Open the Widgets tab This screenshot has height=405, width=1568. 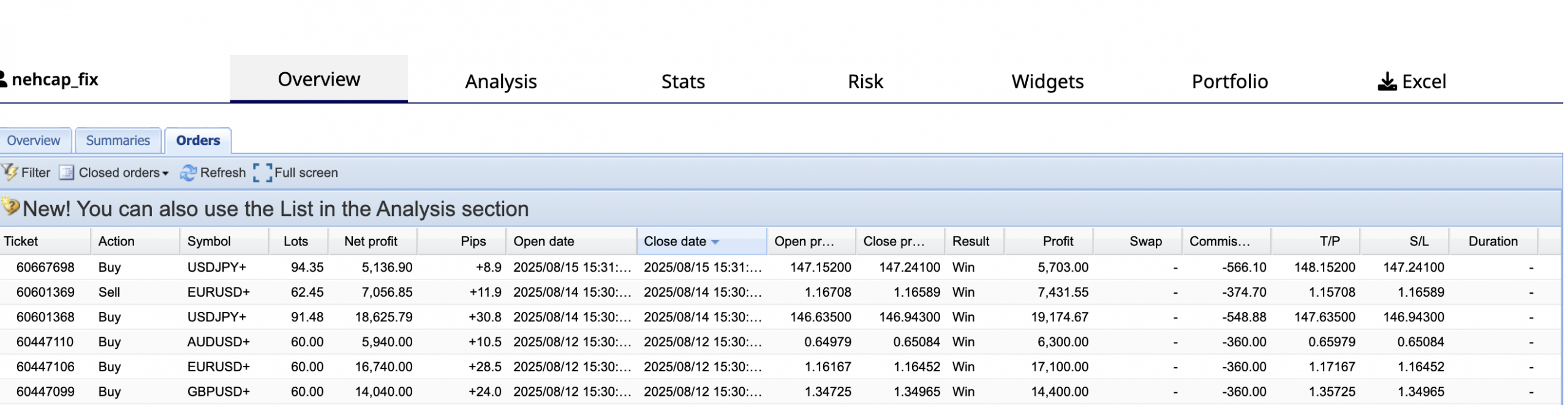pos(1047,81)
